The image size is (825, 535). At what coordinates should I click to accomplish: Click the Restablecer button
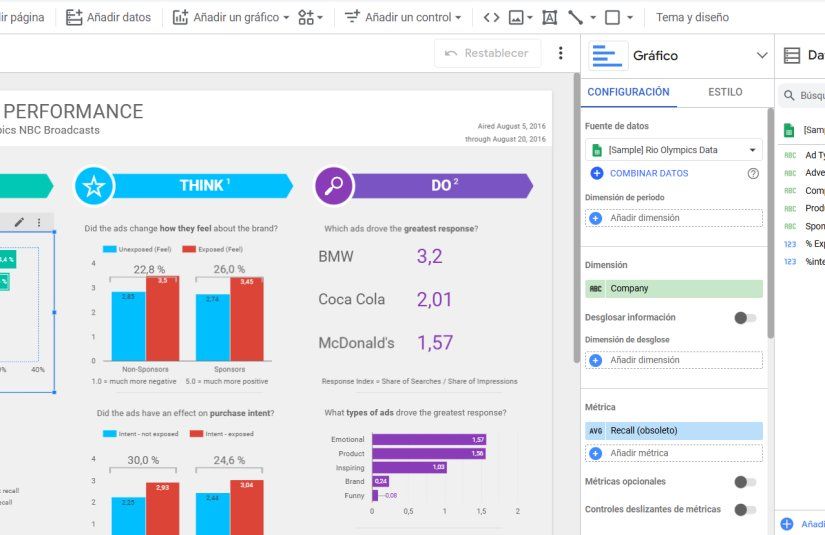(487, 53)
